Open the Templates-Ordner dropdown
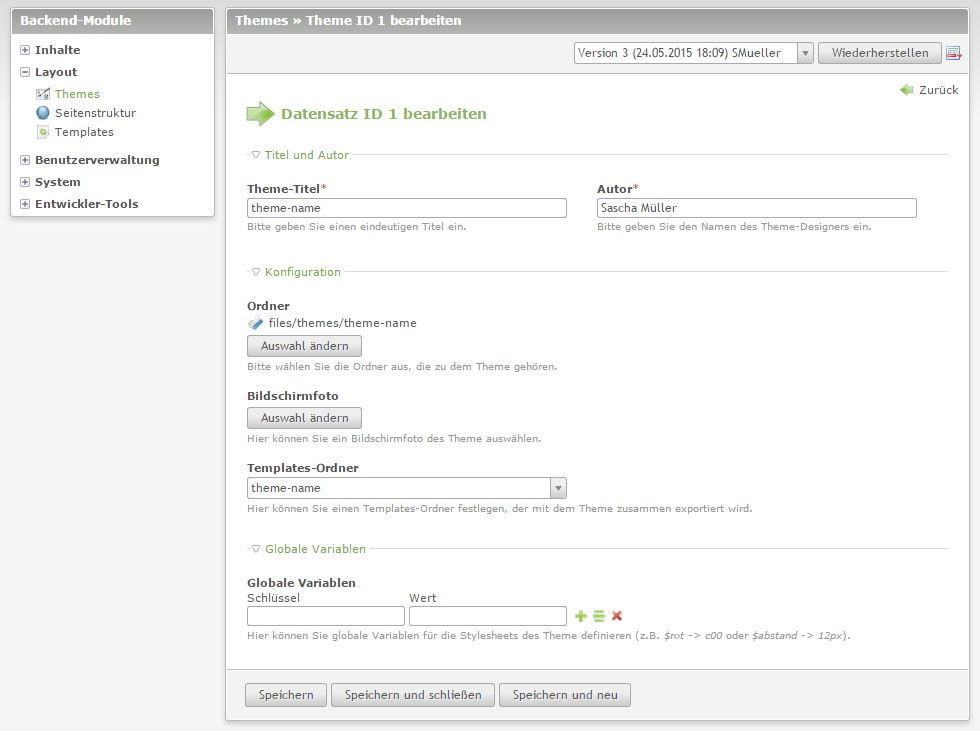Viewport: 980px width, 731px height. (406, 488)
